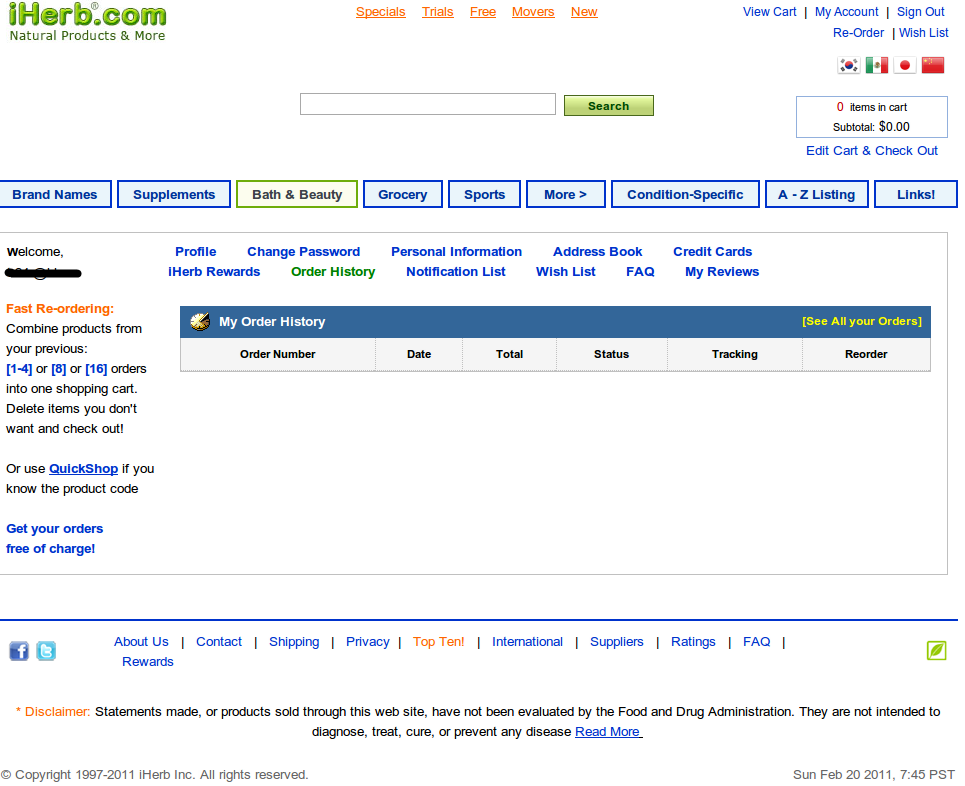Image resolution: width=965 pixels, height=786 pixels.
Task: Open the Supplements category tab
Action: (174, 194)
